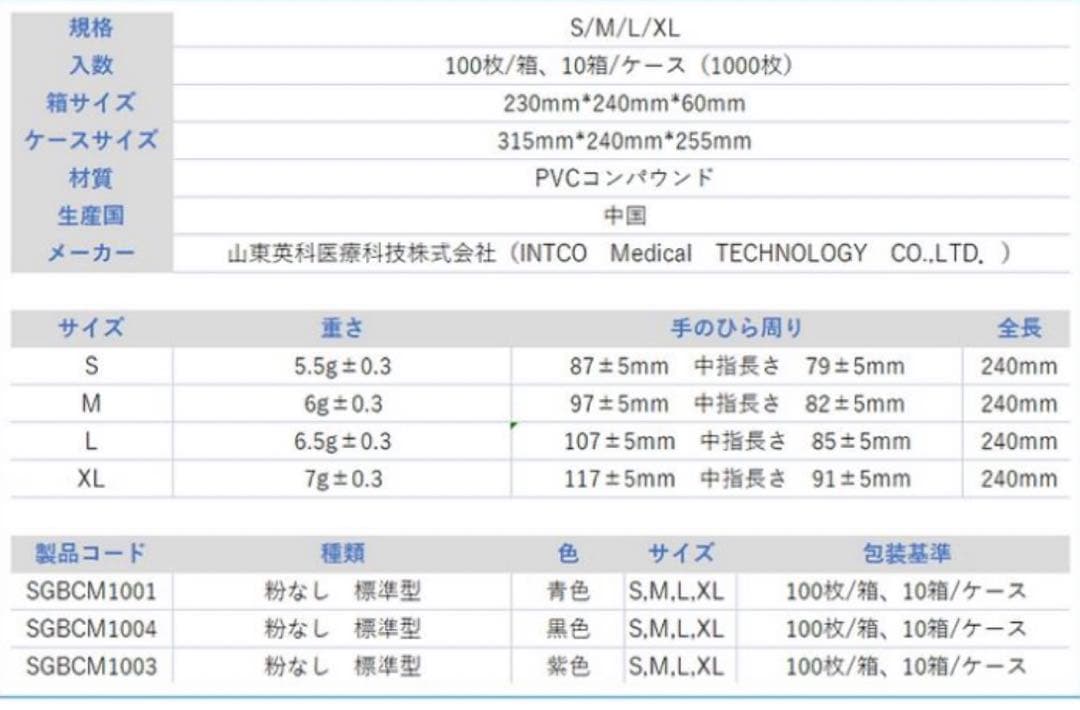Select 100枚/箱、10箱/ケース(1000枚) in the 入数 row
The width and height of the screenshot is (1080, 710).
tap(619, 65)
